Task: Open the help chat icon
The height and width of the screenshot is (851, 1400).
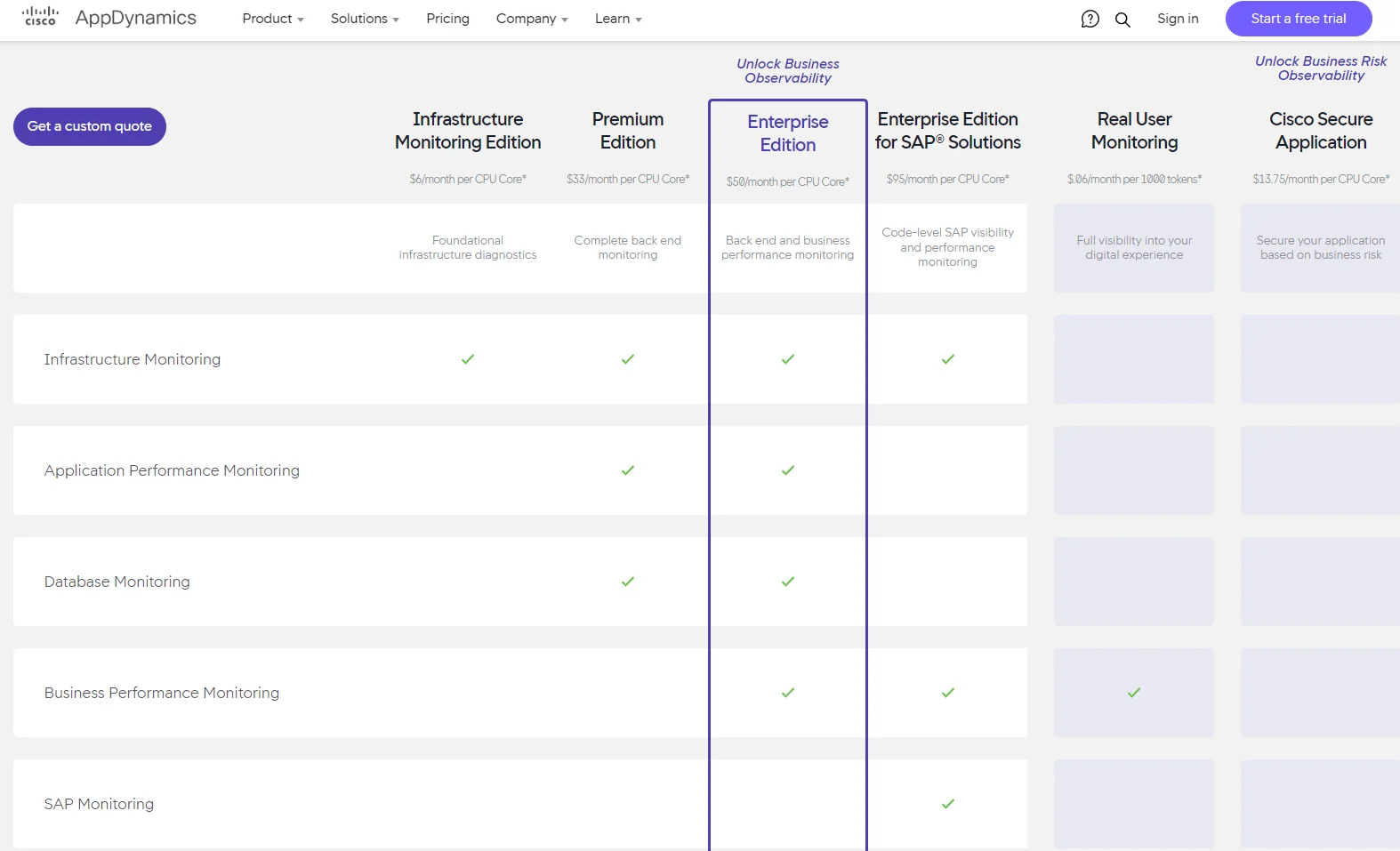Action: coord(1090,19)
